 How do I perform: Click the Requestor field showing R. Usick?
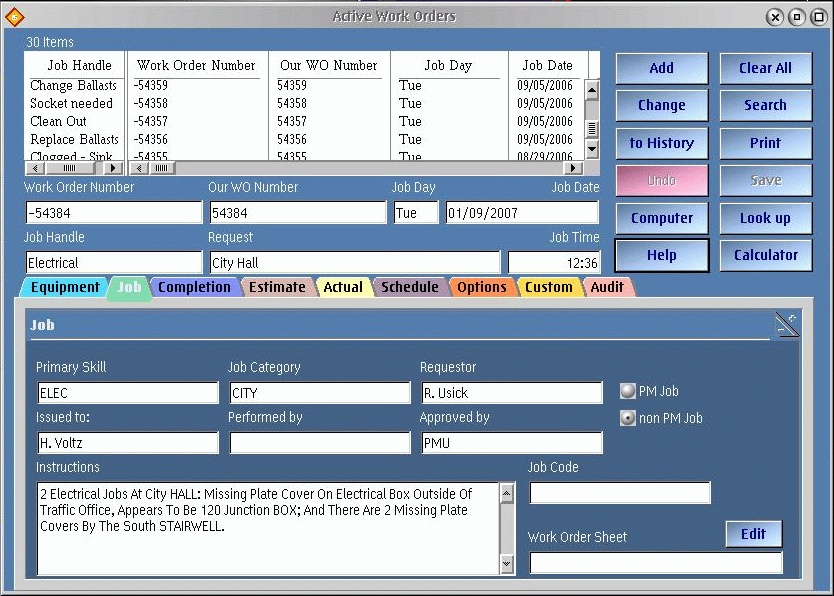click(x=512, y=393)
